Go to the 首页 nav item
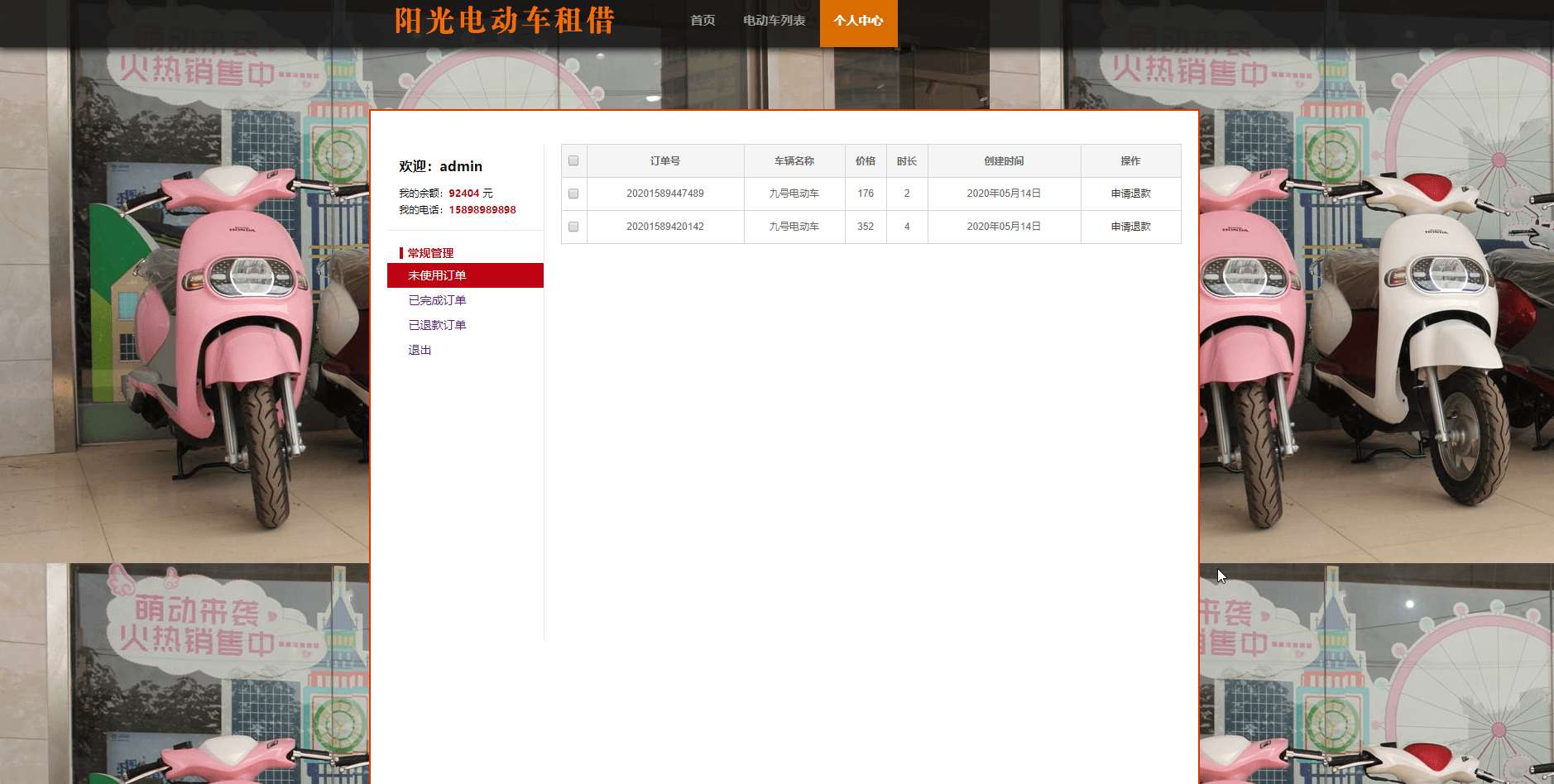The height and width of the screenshot is (784, 1554). pyautogui.click(x=703, y=21)
